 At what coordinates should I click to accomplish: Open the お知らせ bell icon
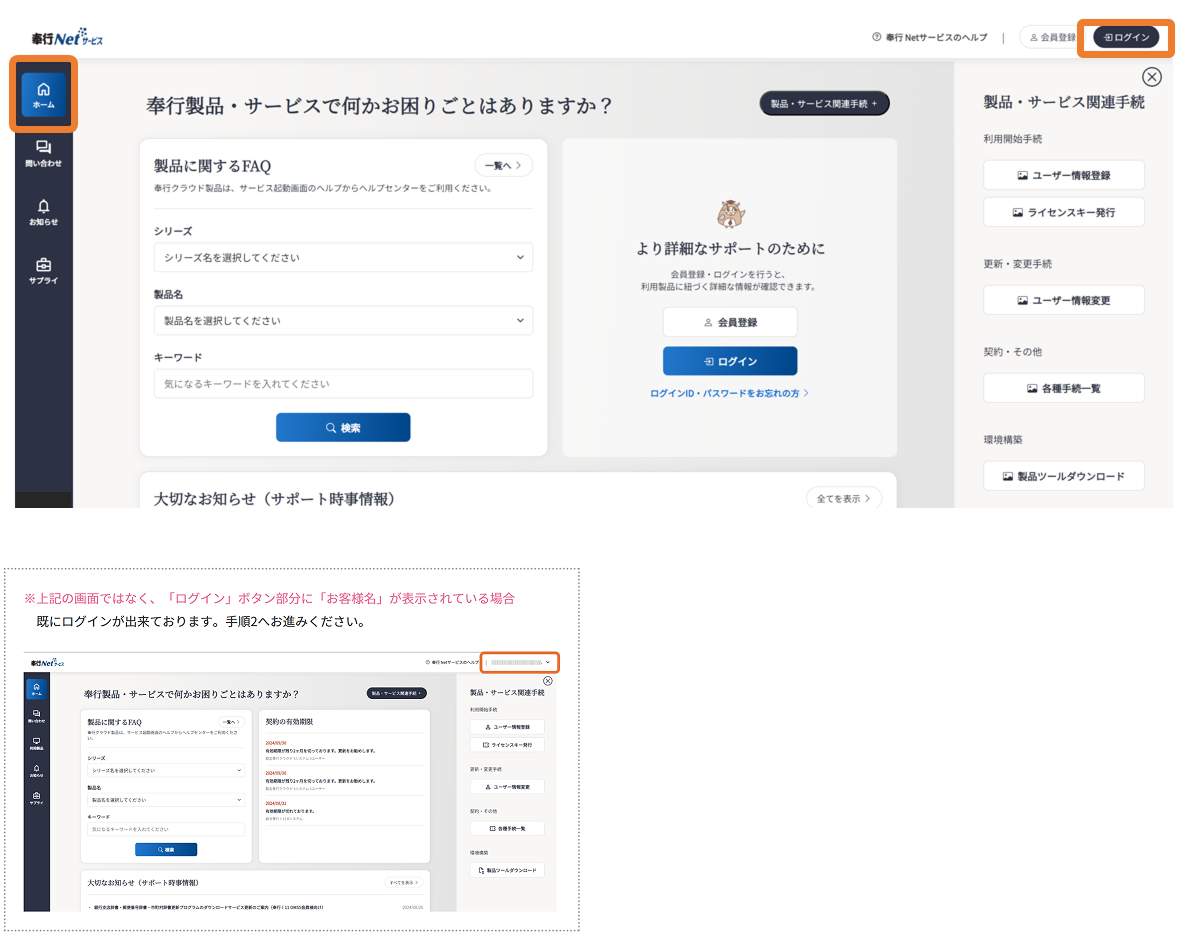43,212
